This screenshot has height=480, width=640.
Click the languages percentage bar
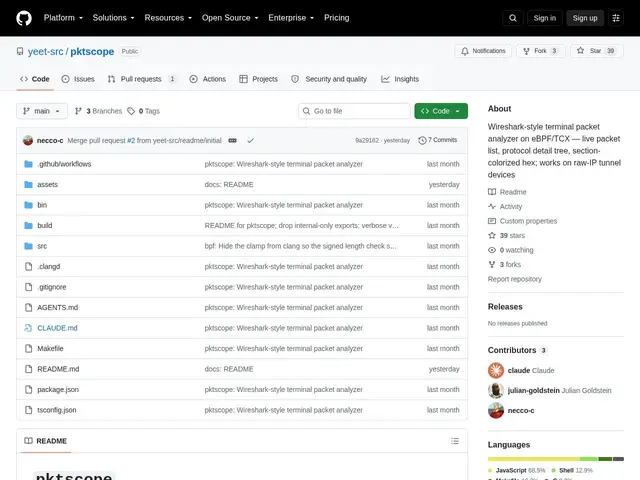(x=556, y=459)
